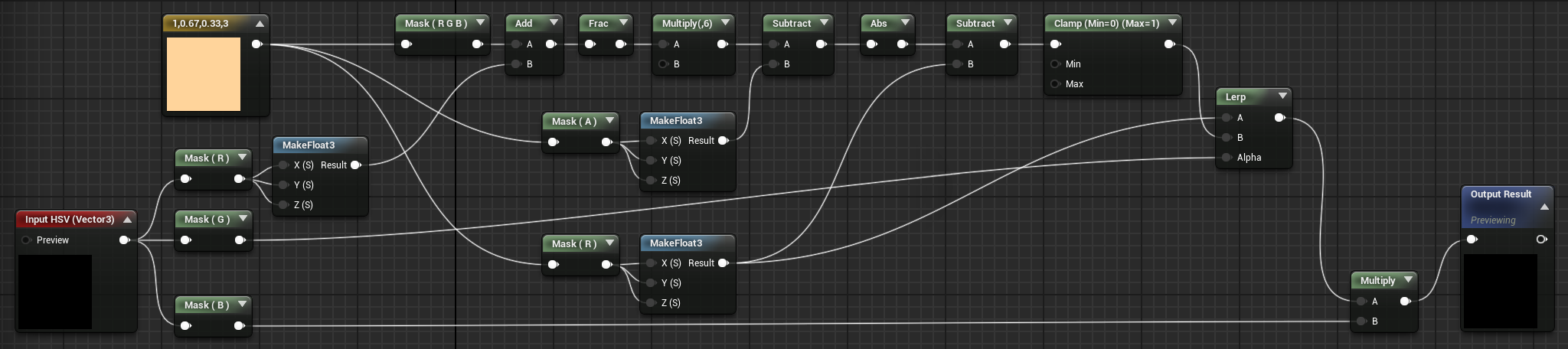
Task: Select the Clamp (Min=0) (Max=1) node title
Action: [1106, 24]
